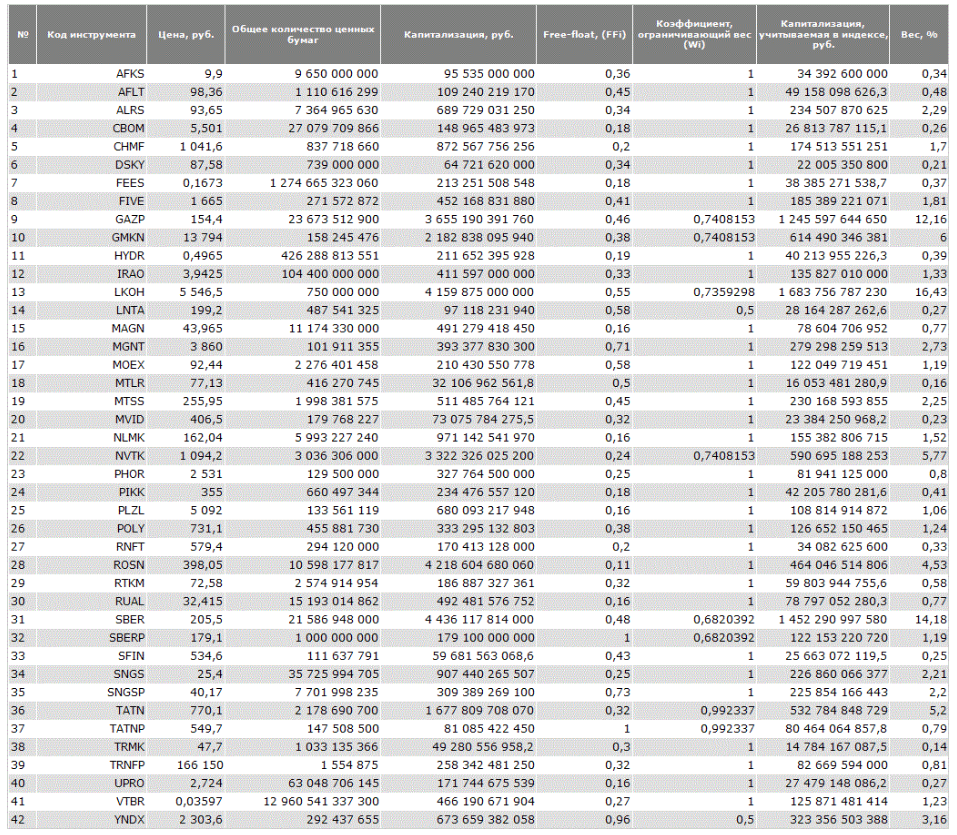Click the "Вес, %" column header

pyautogui.click(x=919, y=35)
